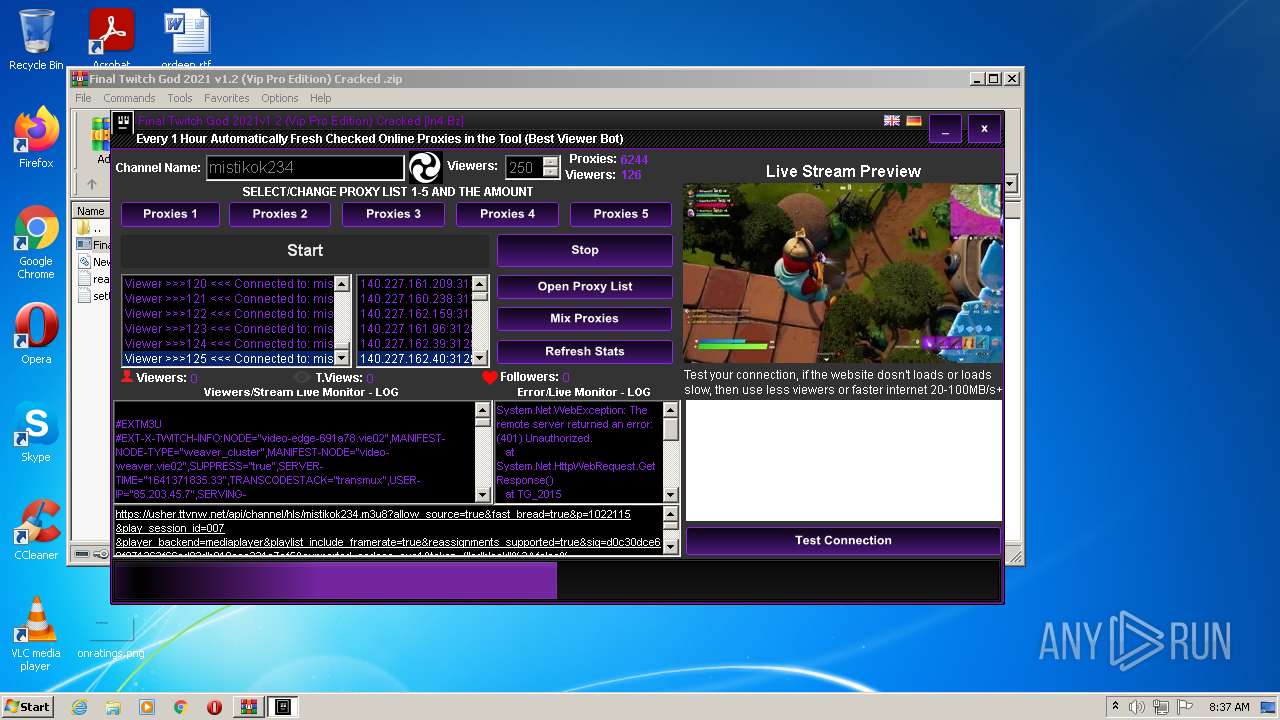Open the VLC media player desktop shortcut
Viewport: 1280px width, 720px height.
point(35,634)
